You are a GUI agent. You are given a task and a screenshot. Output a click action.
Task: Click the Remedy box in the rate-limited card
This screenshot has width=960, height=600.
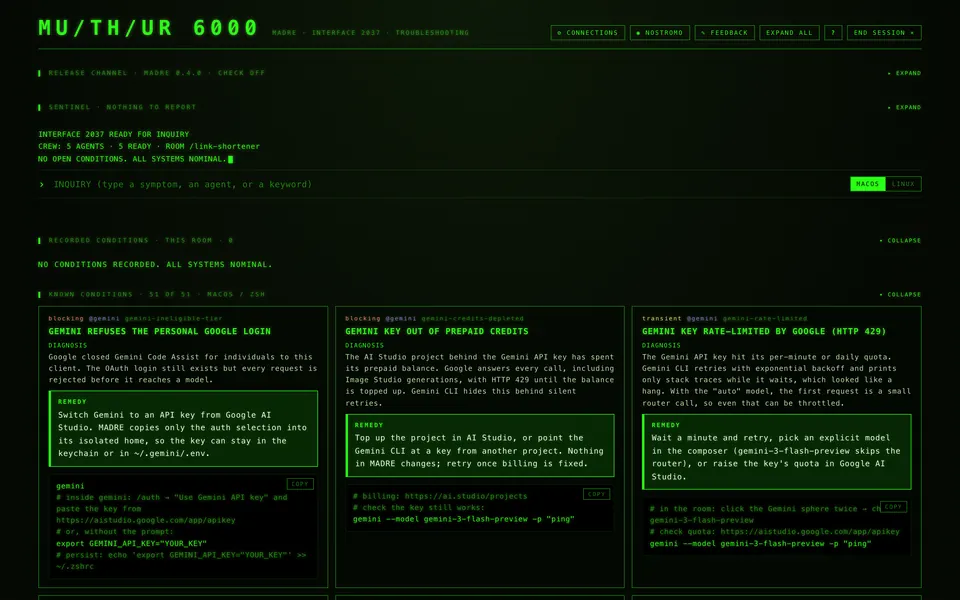click(776, 452)
